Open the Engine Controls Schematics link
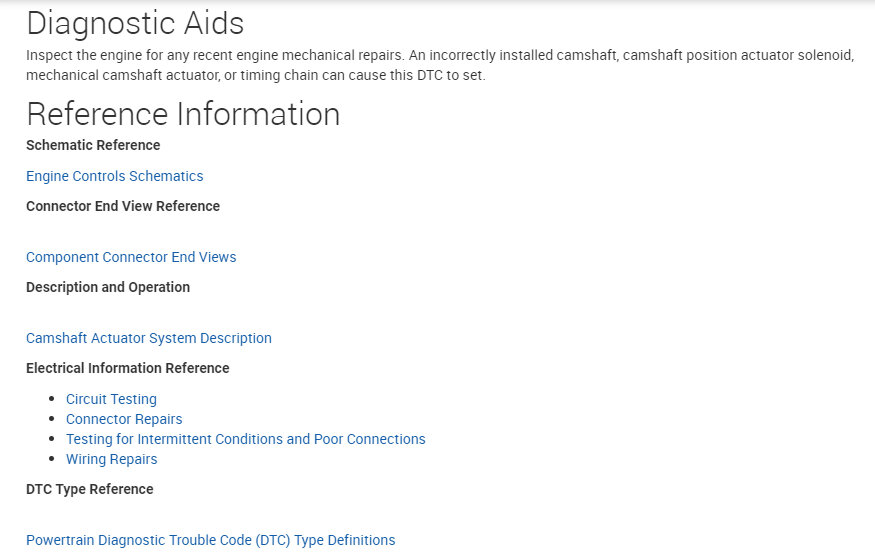This screenshot has width=875, height=553. (114, 176)
